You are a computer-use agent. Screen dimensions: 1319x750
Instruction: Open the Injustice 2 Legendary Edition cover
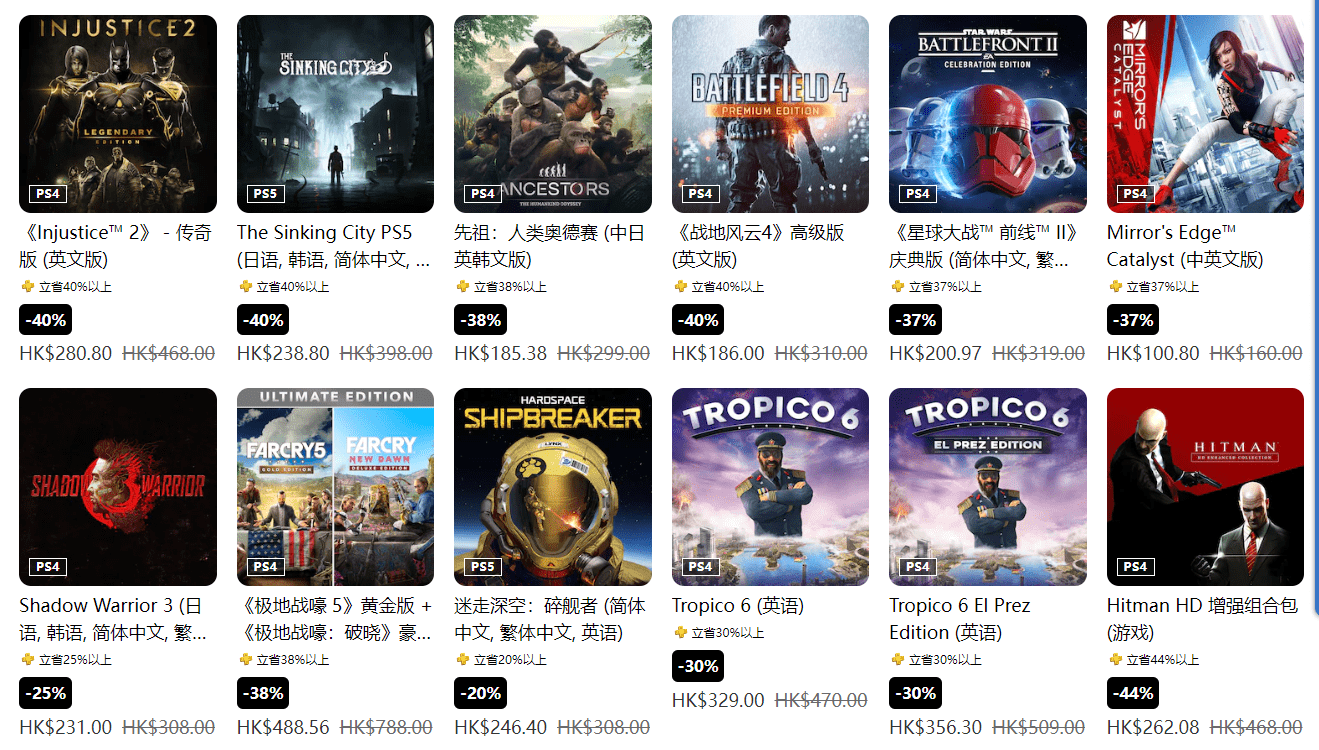coord(118,114)
